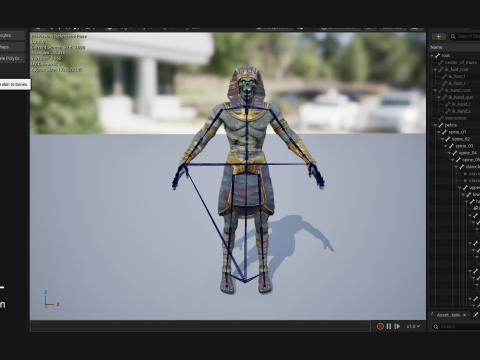
Task: Select the ik_foot_r bone
Action: tap(457, 84)
